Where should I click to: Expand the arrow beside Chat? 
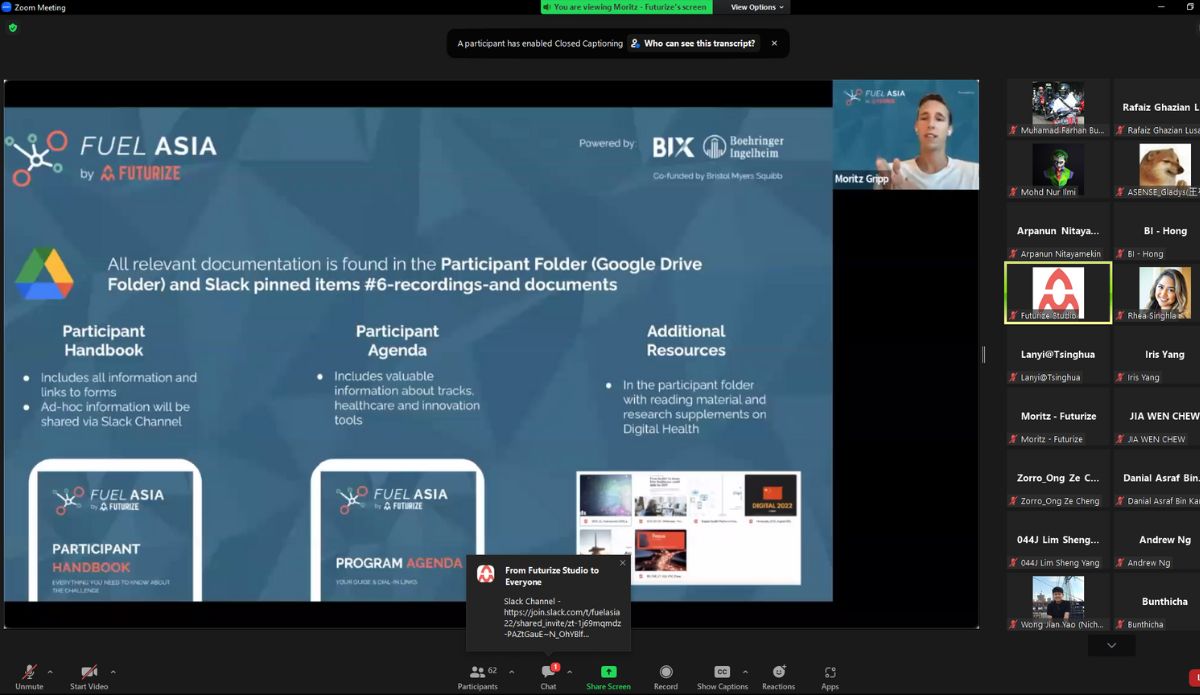(569, 672)
